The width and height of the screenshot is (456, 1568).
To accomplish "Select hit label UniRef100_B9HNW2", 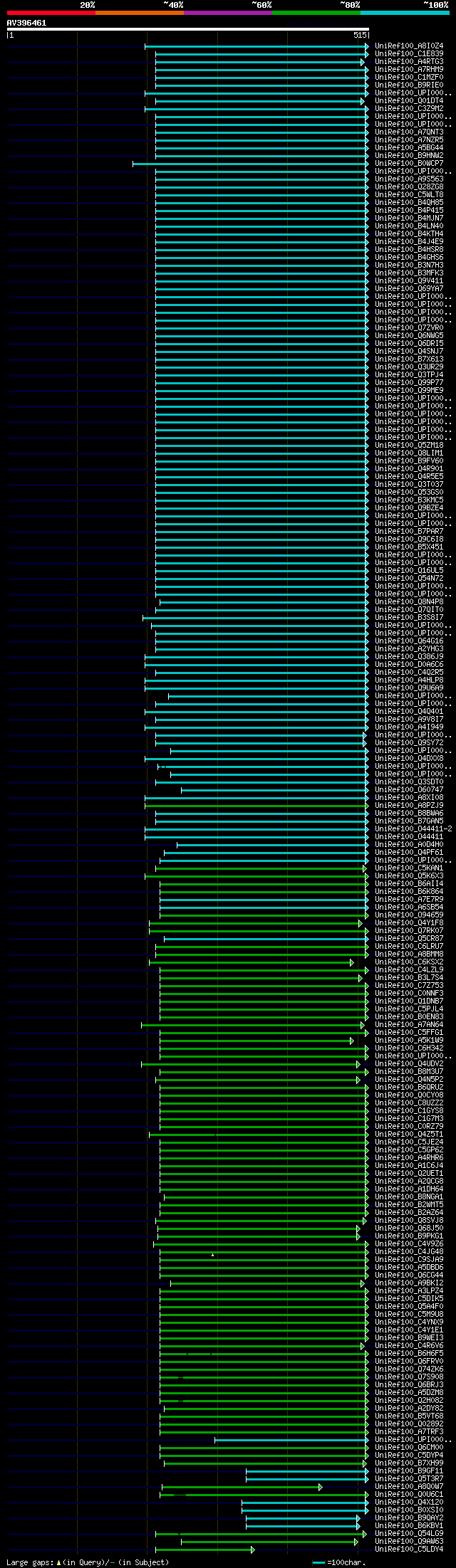I will (409, 156).
